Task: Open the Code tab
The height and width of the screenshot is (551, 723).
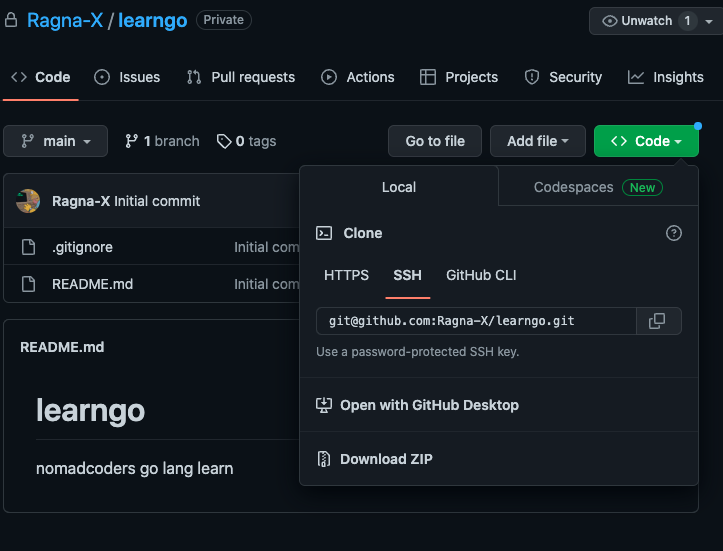Action: click(41, 77)
